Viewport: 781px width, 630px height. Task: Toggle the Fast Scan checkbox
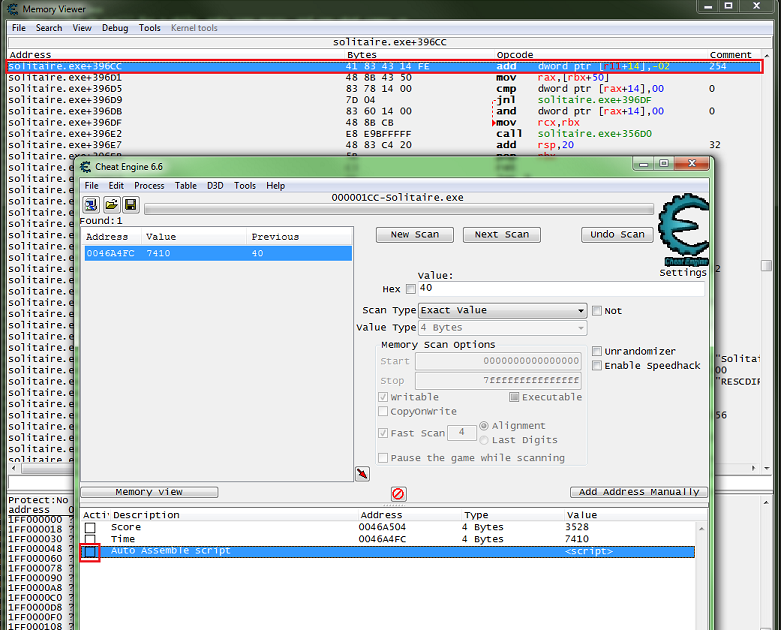(383, 433)
